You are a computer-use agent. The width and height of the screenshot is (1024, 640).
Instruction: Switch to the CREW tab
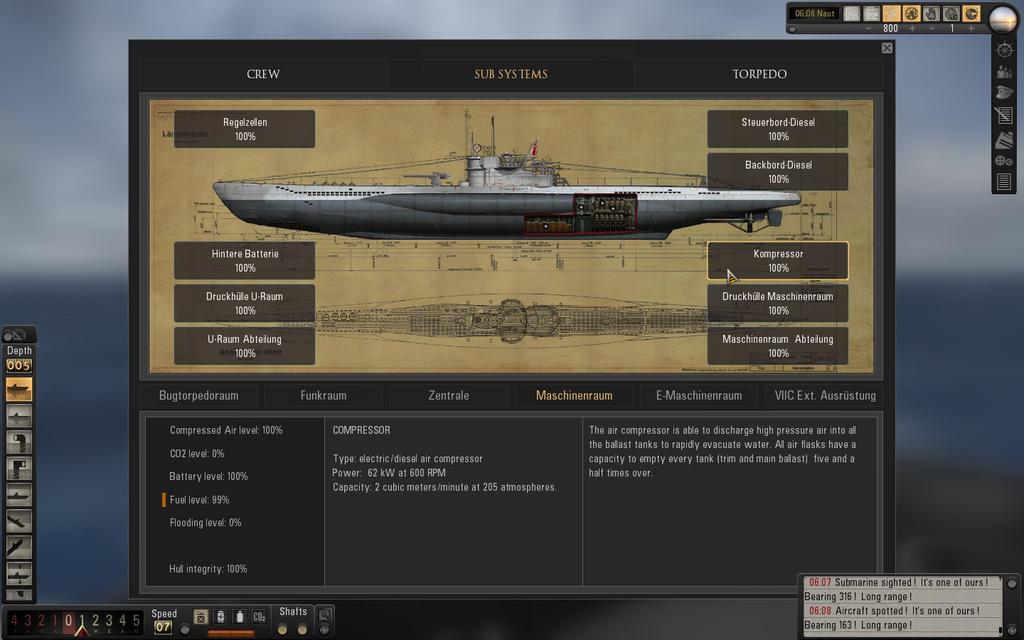pos(263,74)
